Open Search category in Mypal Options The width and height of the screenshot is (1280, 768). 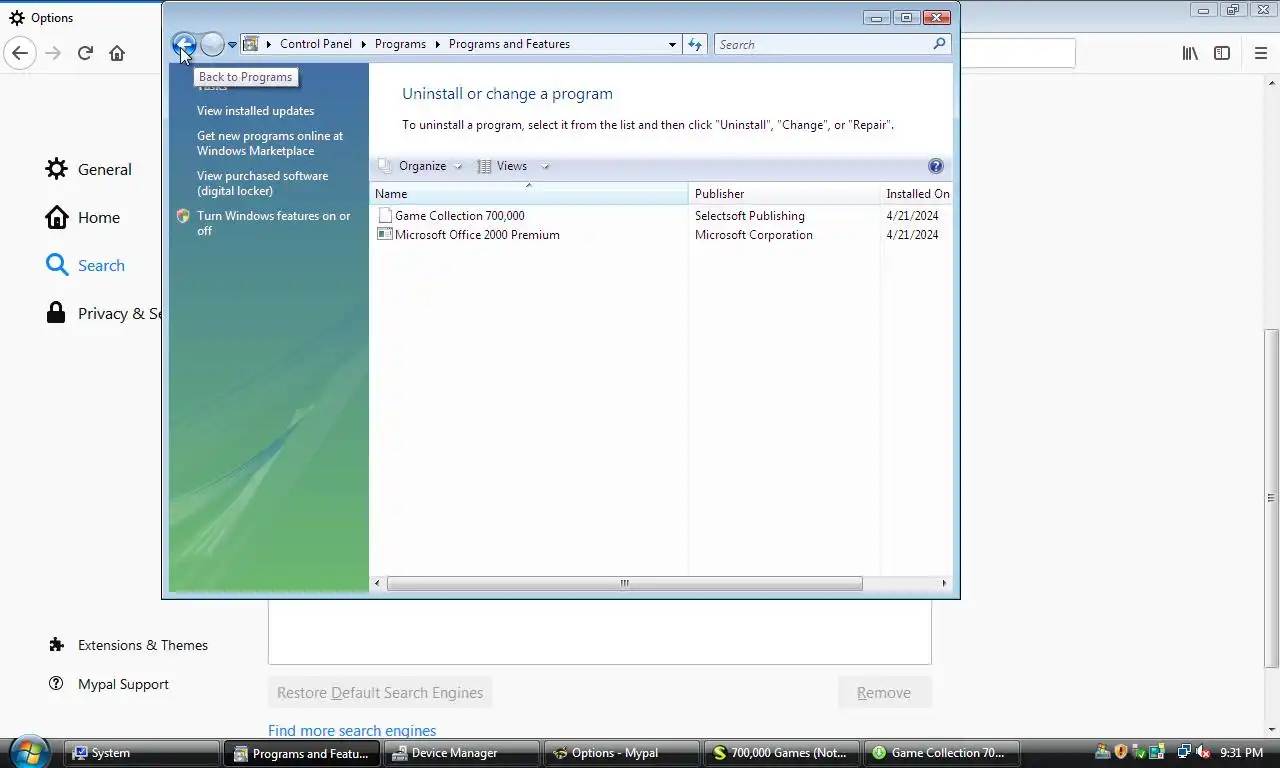click(x=85, y=265)
